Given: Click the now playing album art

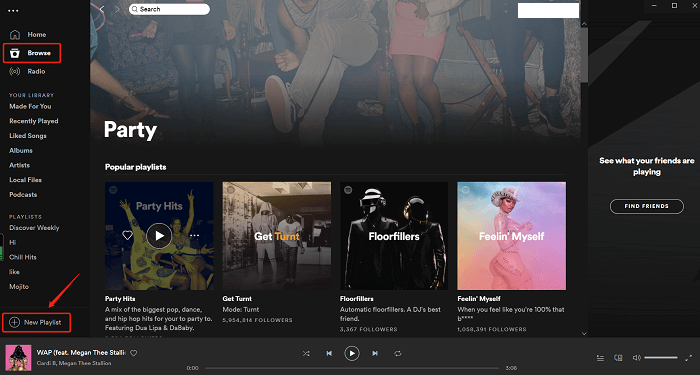Looking at the screenshot, I should coord(18,358).
